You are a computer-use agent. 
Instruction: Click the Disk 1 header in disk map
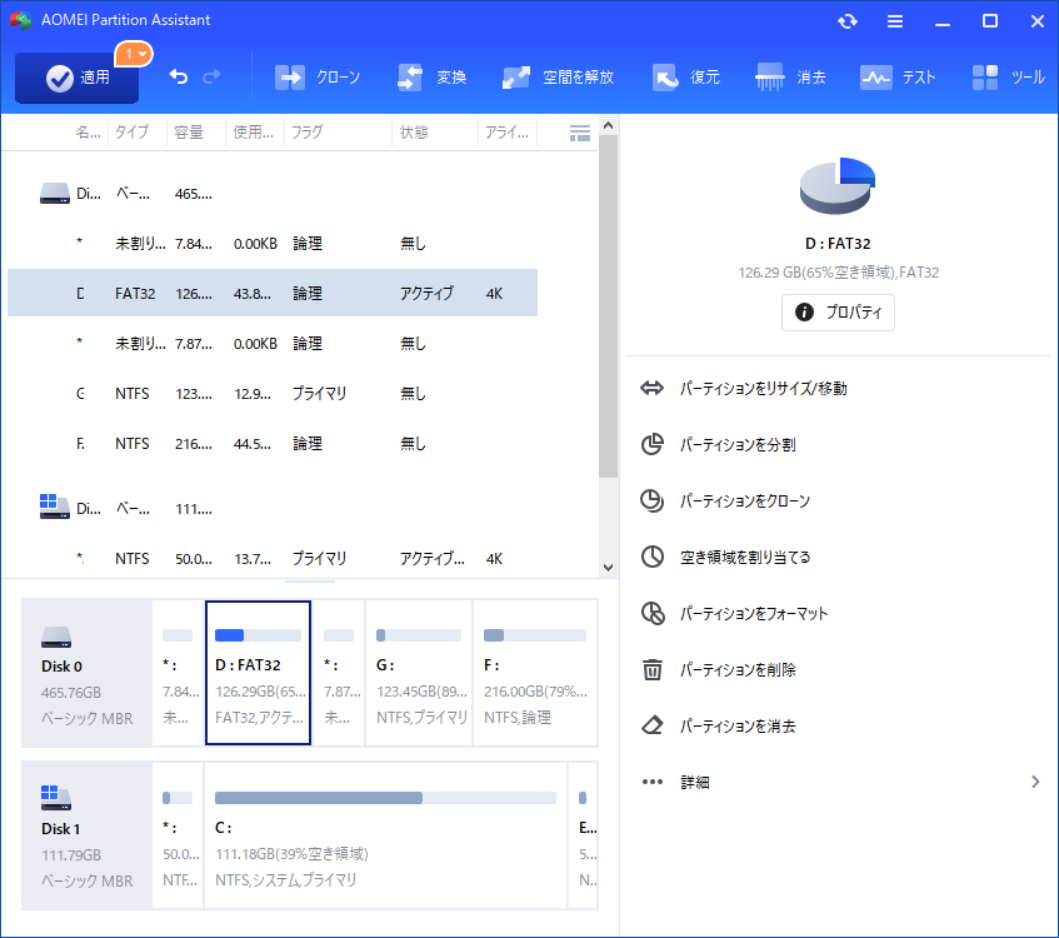[86, 835]
